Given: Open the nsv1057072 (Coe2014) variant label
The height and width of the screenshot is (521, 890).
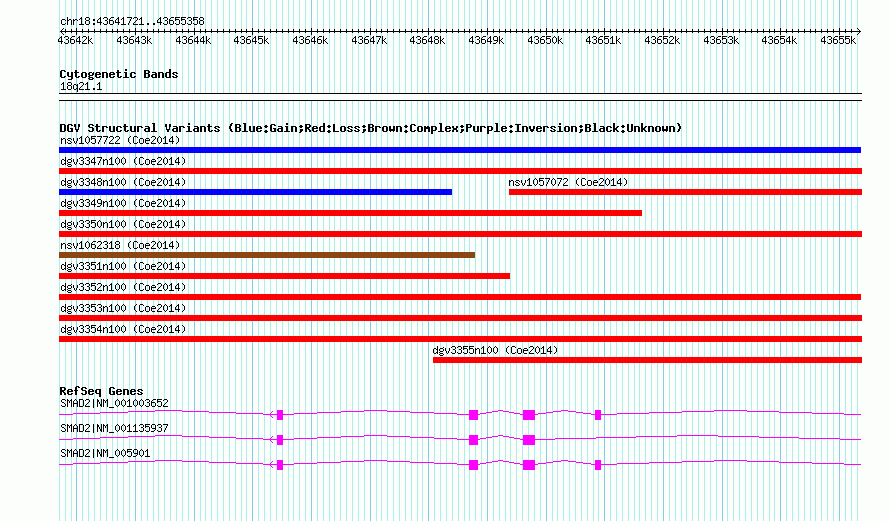Looking at the screenshot, I should tap(568, 182).
